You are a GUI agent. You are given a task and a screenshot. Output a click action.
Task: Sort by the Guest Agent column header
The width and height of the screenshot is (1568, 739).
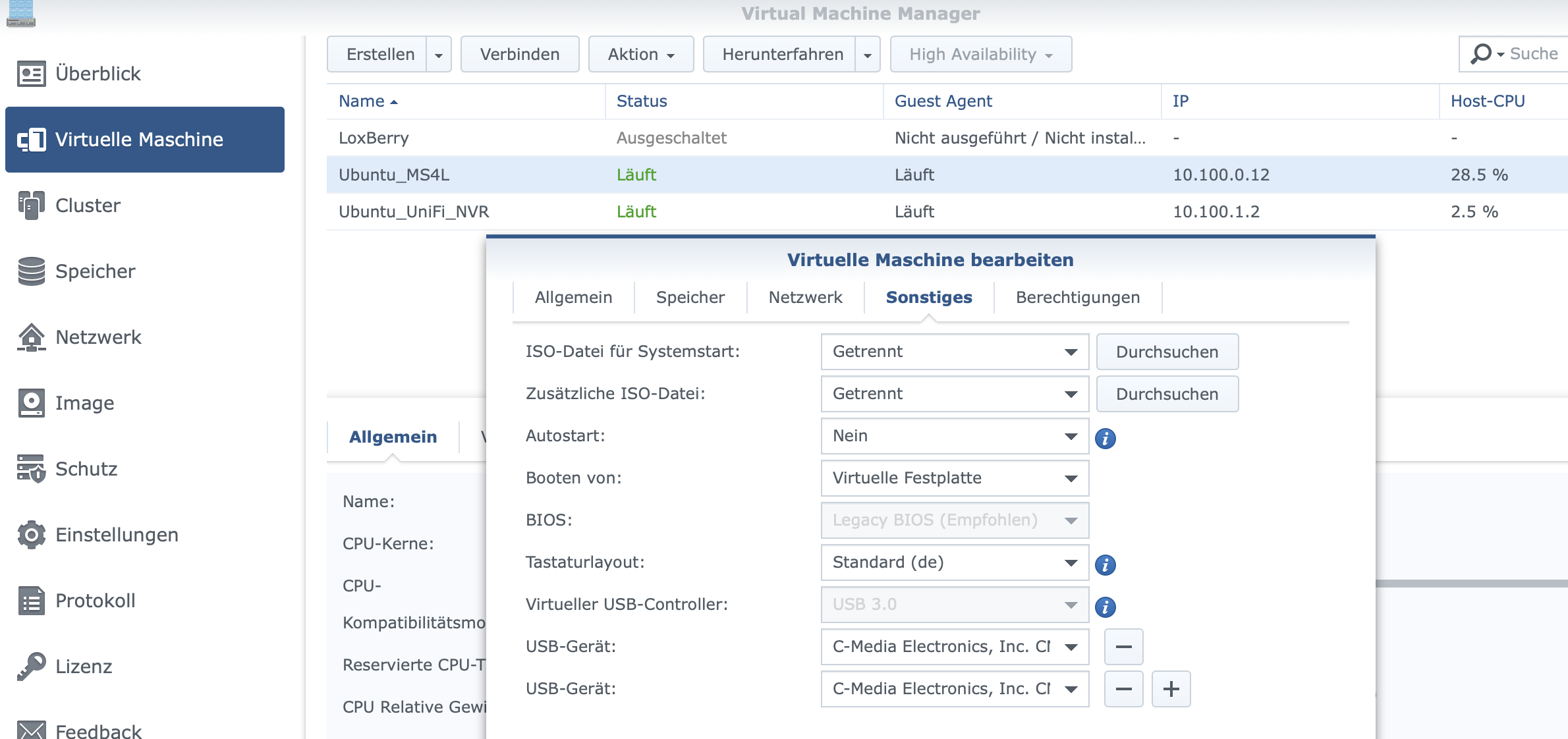[1022, 101]
